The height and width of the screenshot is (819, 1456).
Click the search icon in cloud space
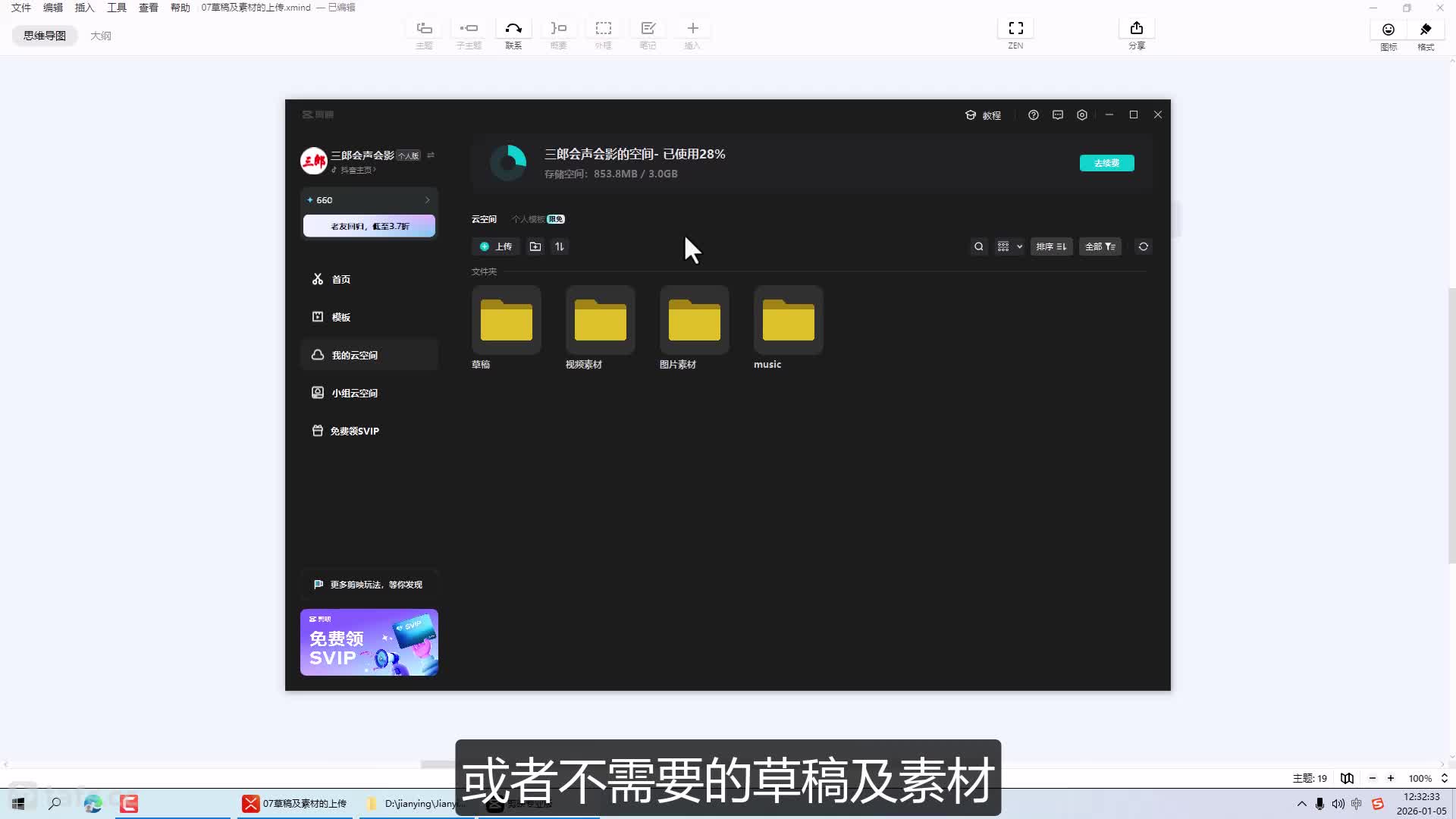(978, 246)
